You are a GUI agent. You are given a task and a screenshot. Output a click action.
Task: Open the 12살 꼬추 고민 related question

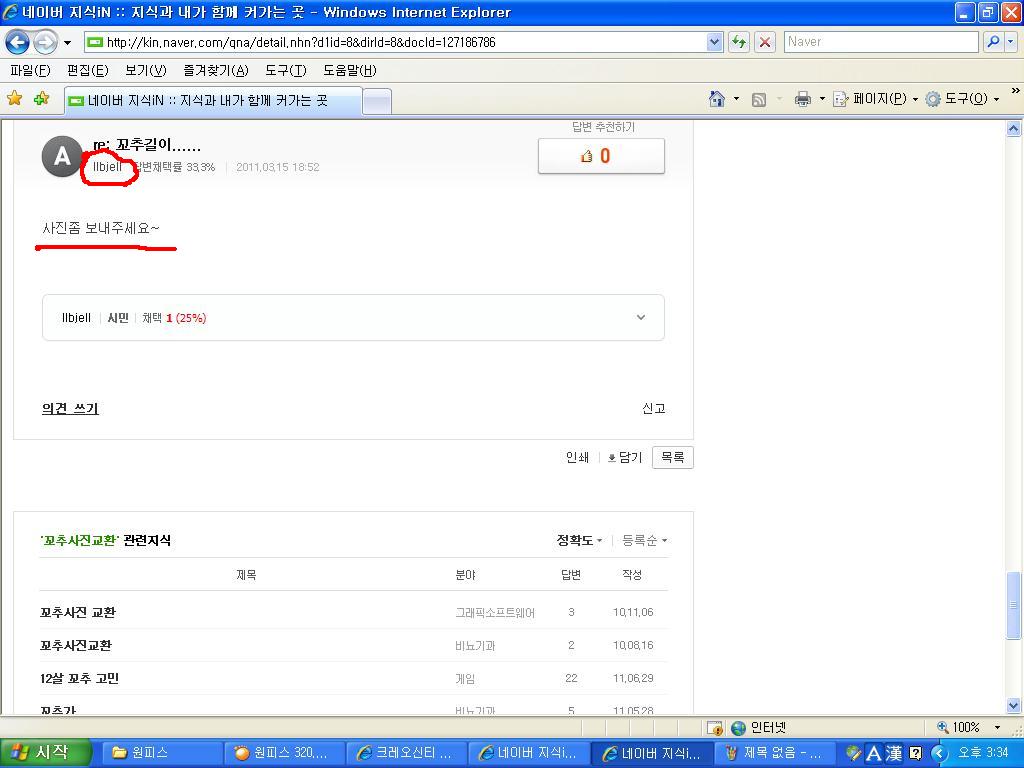tap(79, 678)
